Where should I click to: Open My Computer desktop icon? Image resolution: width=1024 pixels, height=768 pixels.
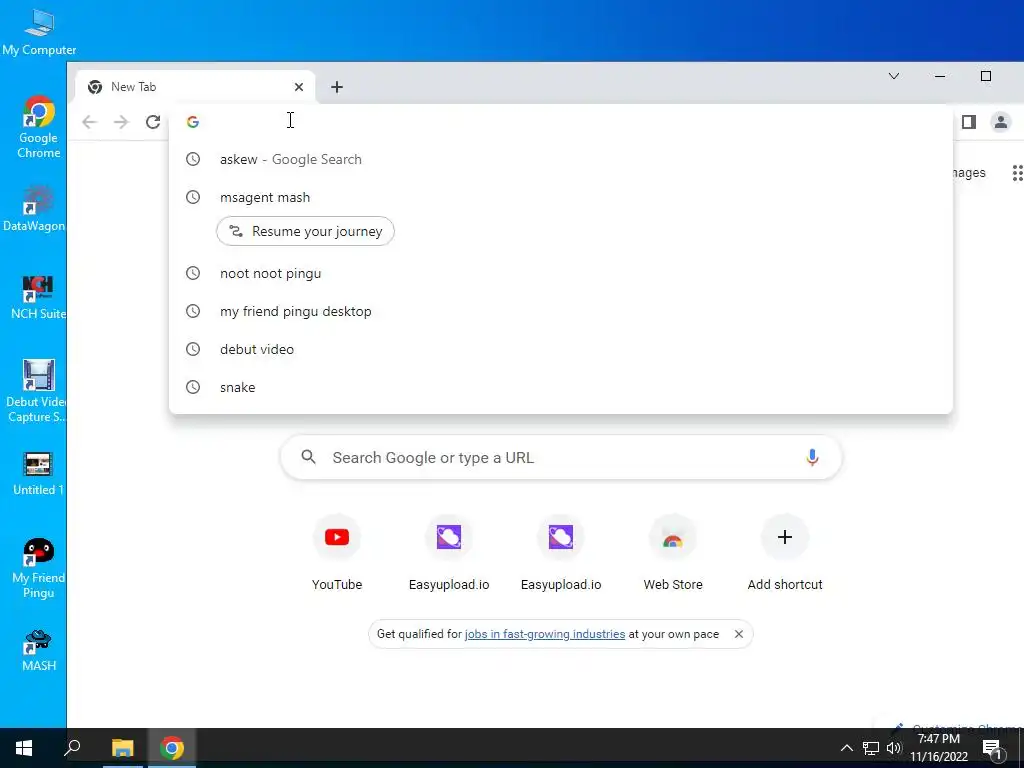click(x=39, y=33)
